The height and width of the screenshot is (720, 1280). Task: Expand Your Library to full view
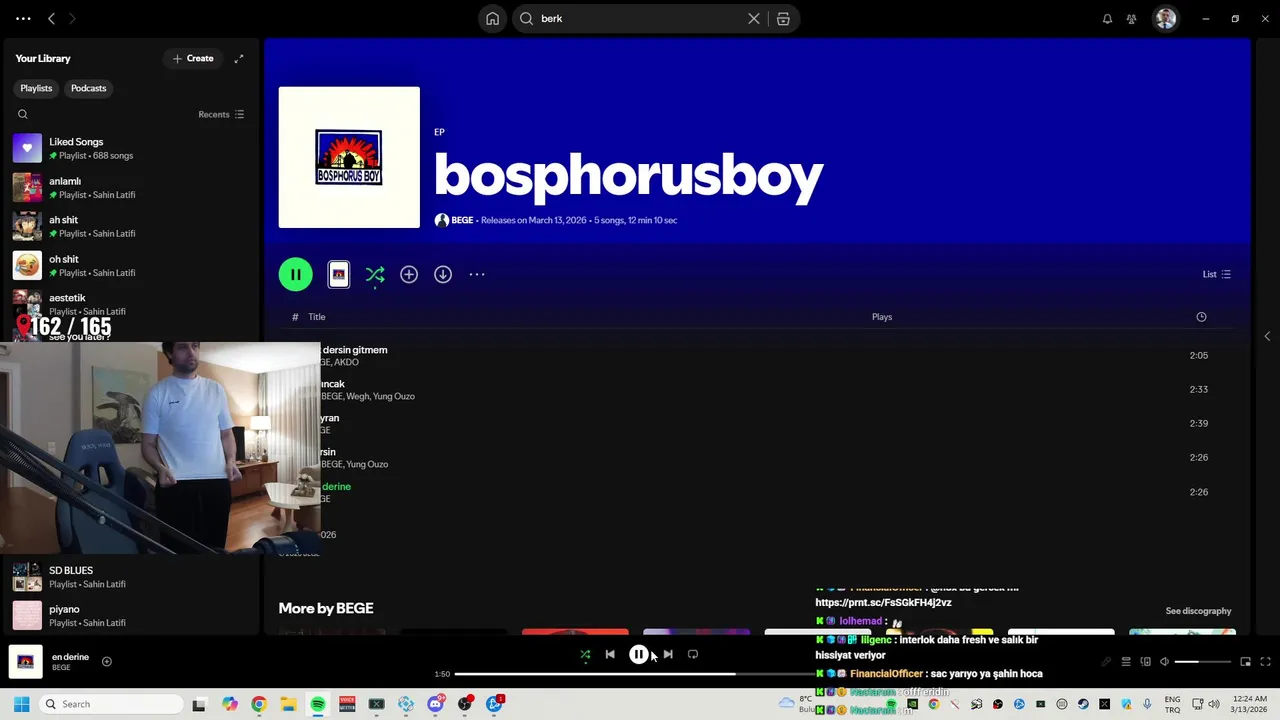coord(239,59)
